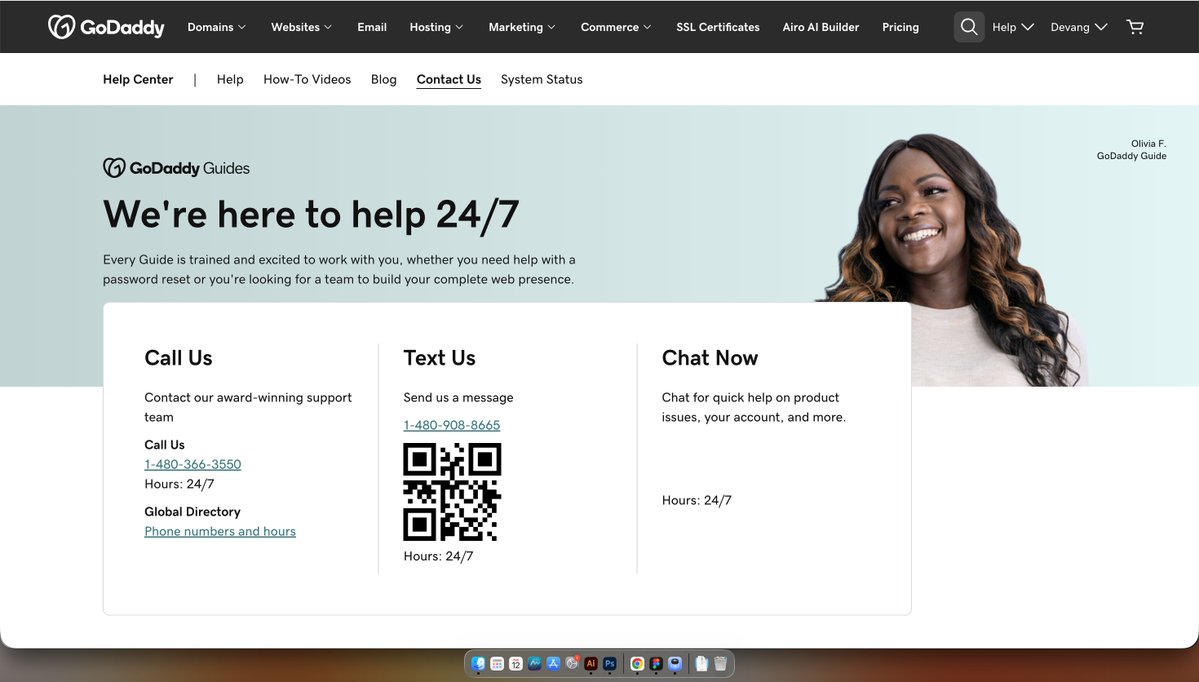Launch Adobe Illustrator from the dock

pos(591,664)
